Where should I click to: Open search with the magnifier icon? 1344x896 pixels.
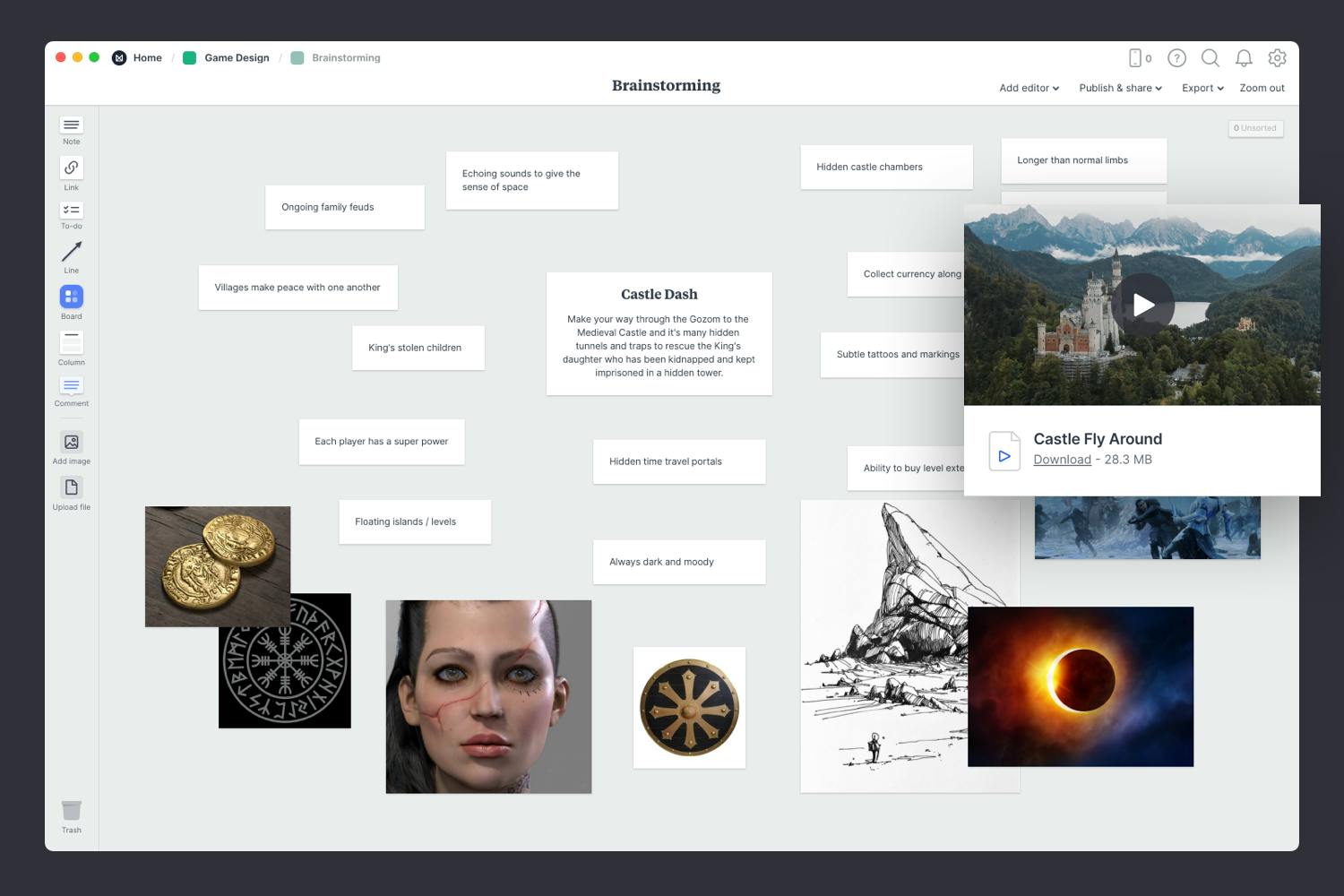[1210, 57]
